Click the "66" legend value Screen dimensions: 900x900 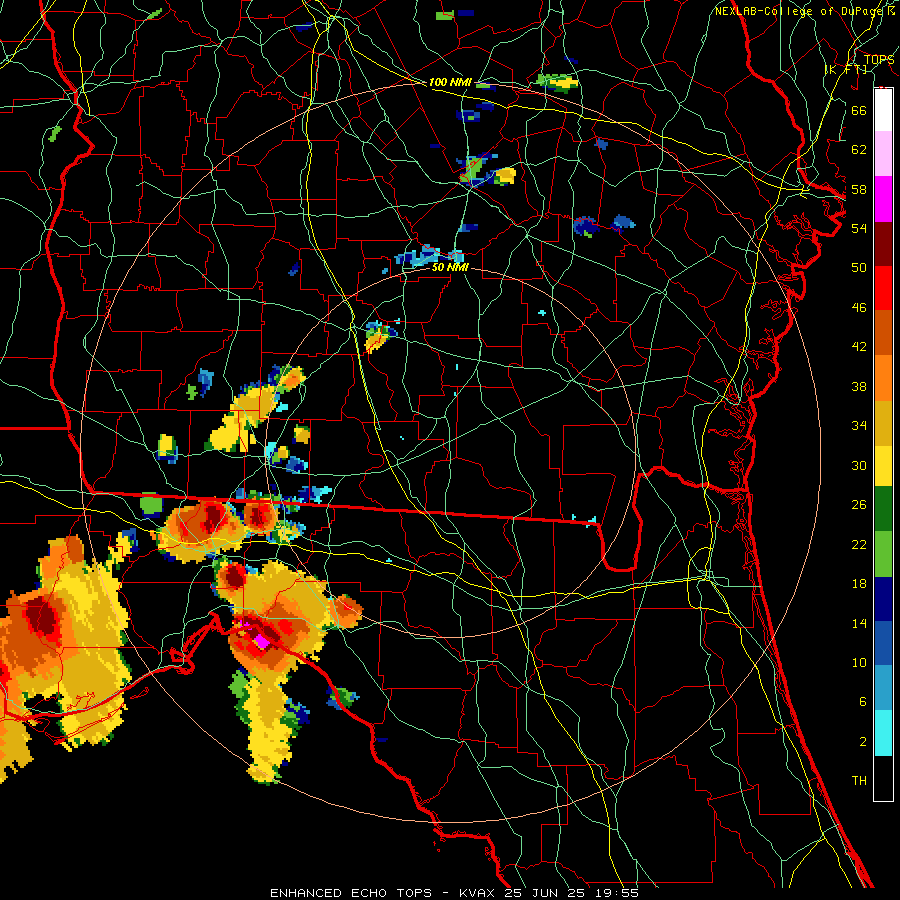click(x=859, y=110)
